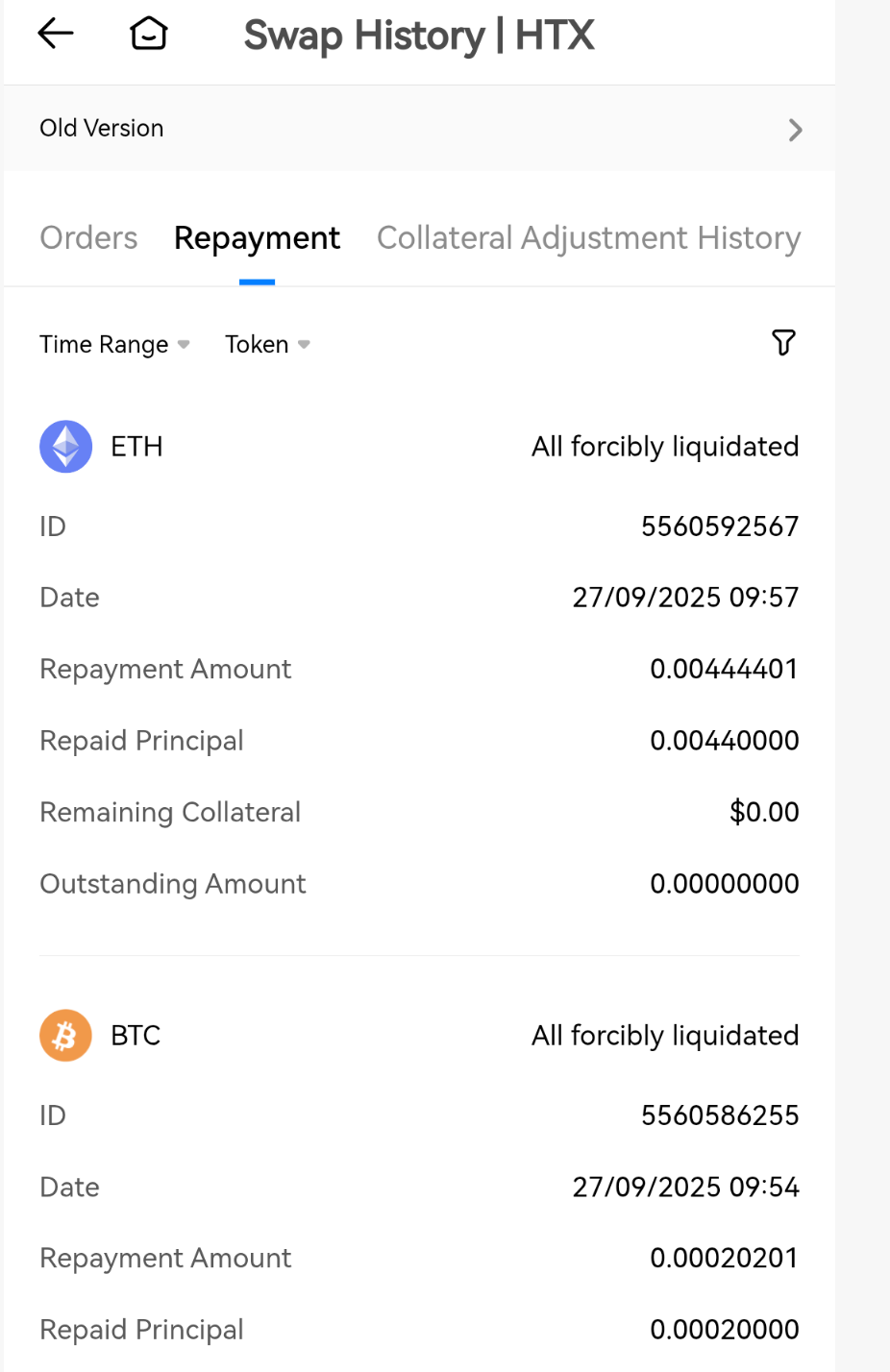The image size is (890, 1372).
Task: Select ETH repayment ID 5560592567
Action: [719, 527]
